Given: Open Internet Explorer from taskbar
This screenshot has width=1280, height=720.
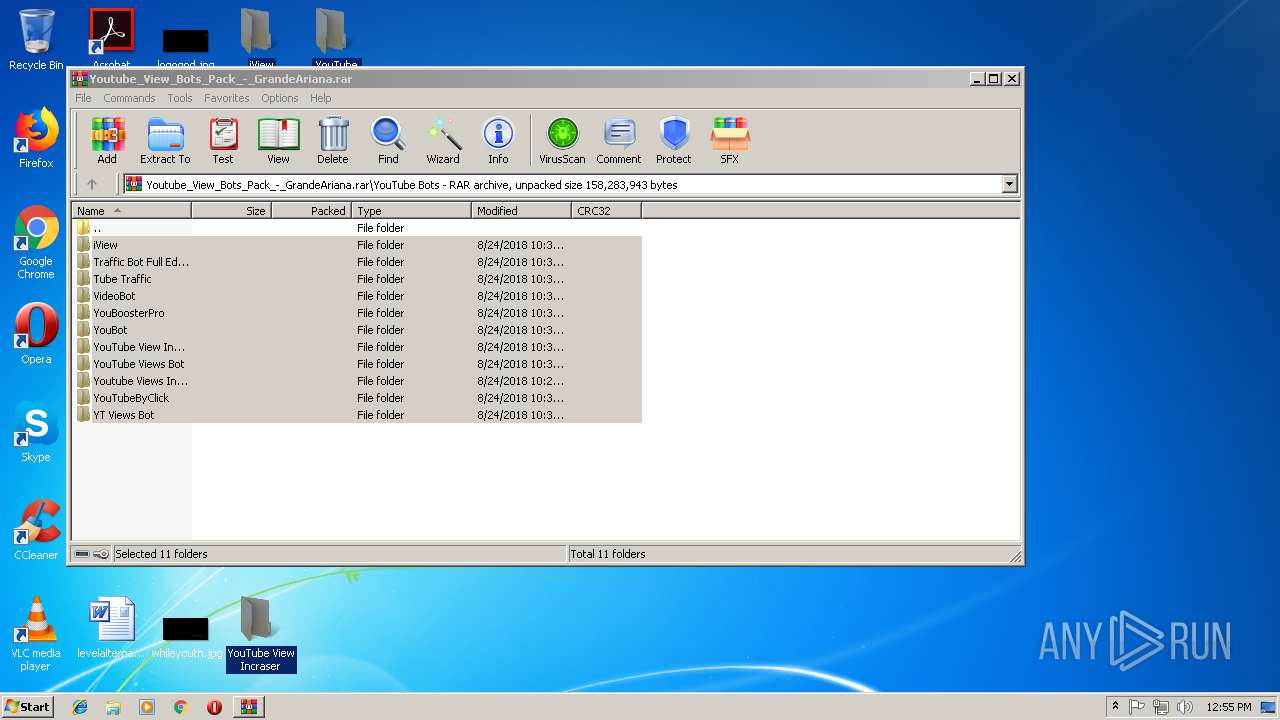Looking at the screenshot, I should pyautogui.click(x=80, y=707).
